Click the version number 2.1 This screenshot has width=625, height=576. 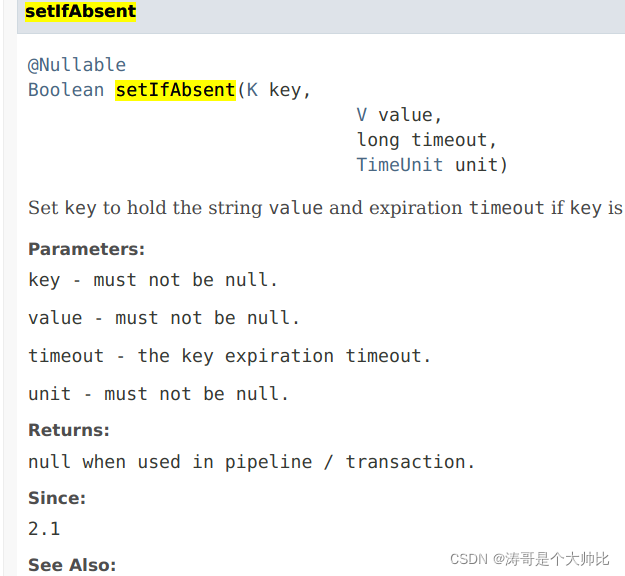point(44,529)
